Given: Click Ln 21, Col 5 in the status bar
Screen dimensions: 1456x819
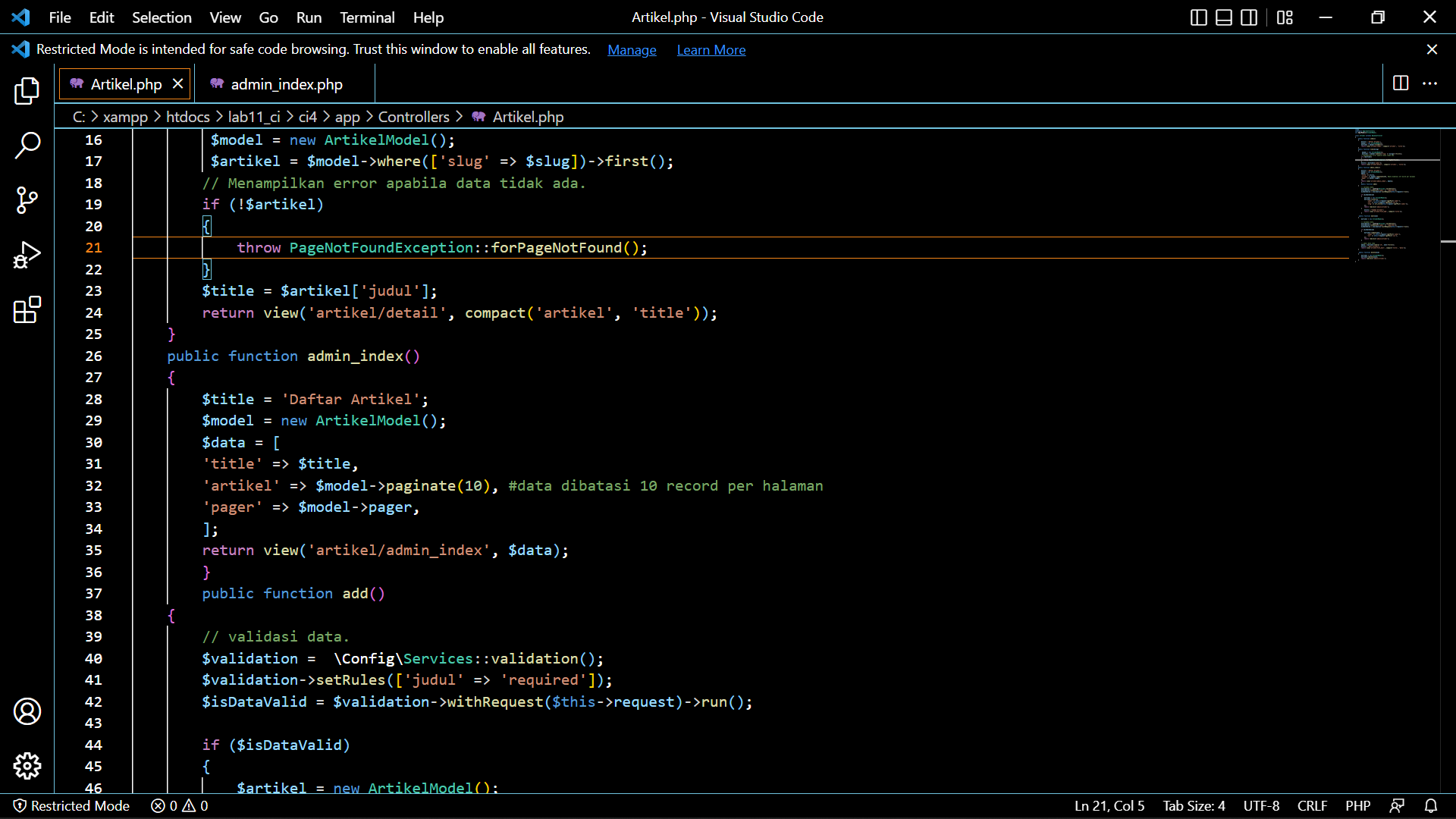Looking at the screenshot, I should [x=1109, y=805].
